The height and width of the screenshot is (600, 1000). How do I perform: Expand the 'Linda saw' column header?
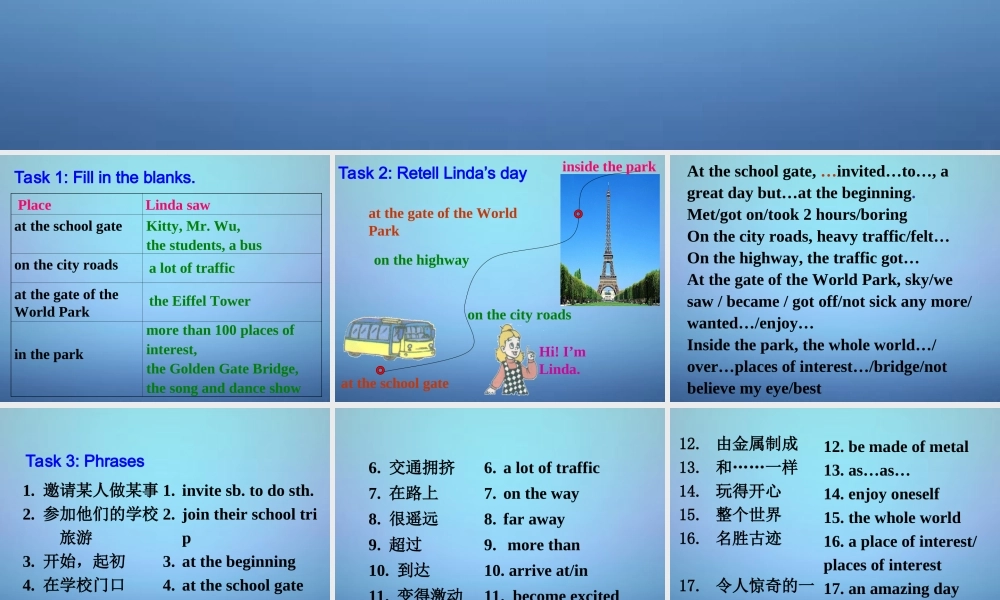[178, 205]
